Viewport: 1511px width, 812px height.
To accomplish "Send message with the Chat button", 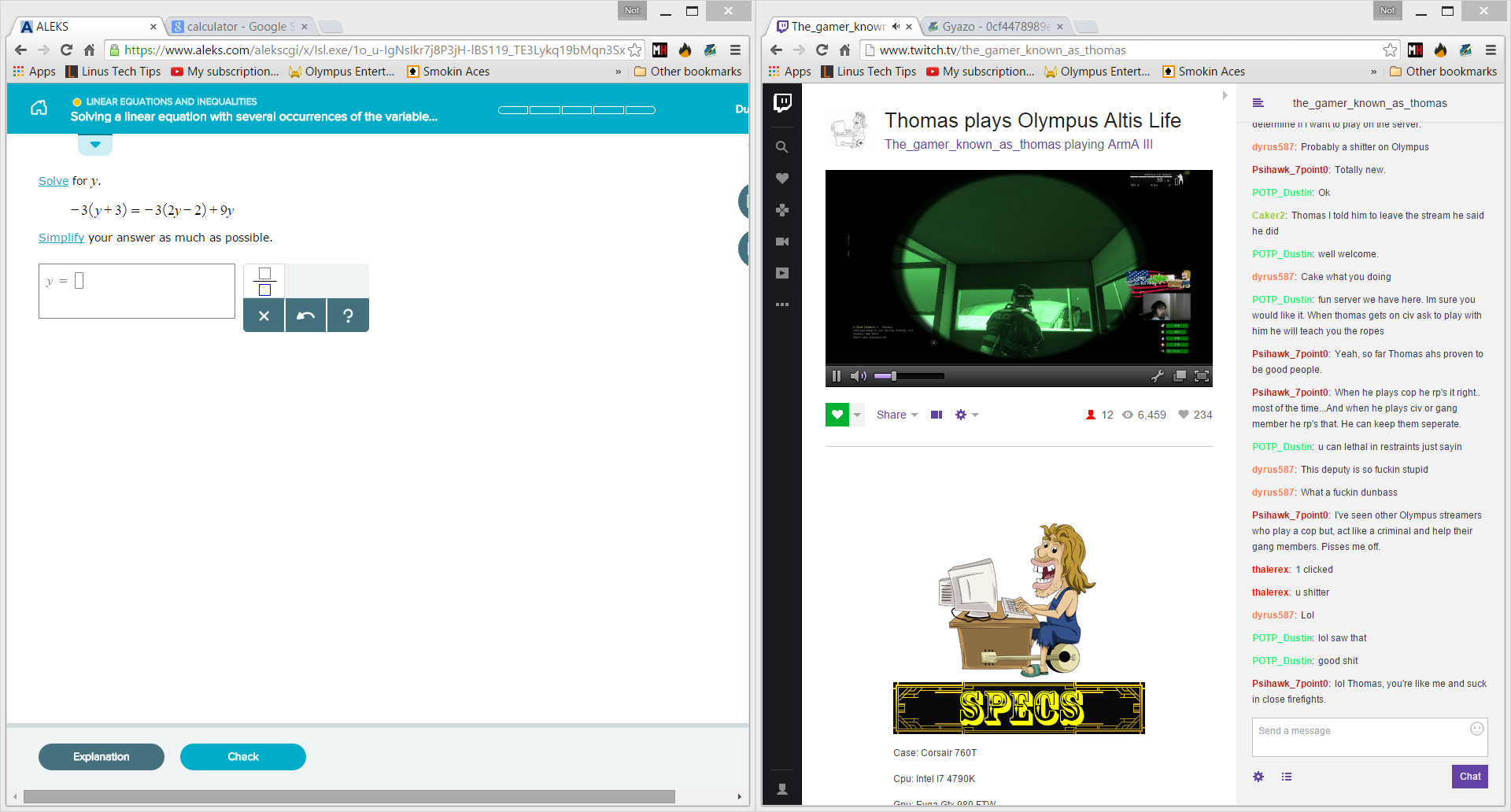I will point(1470,777).
